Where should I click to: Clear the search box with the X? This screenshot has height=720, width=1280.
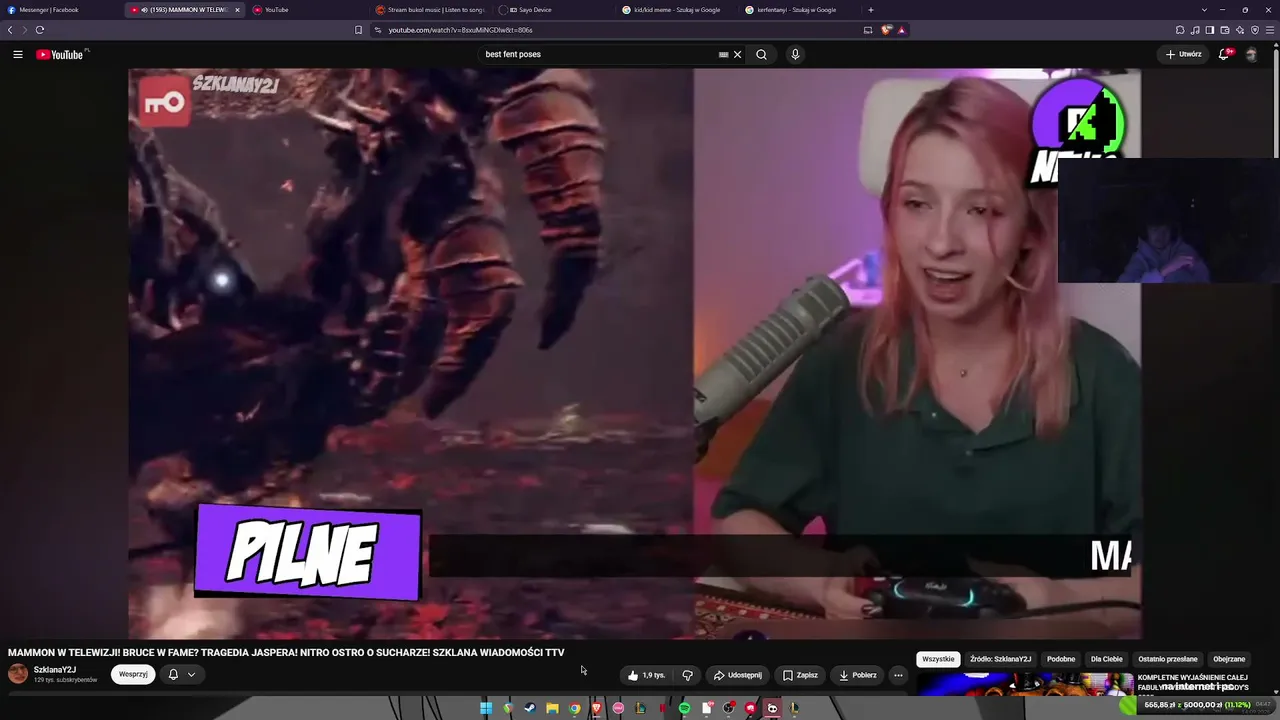[738, 54]
